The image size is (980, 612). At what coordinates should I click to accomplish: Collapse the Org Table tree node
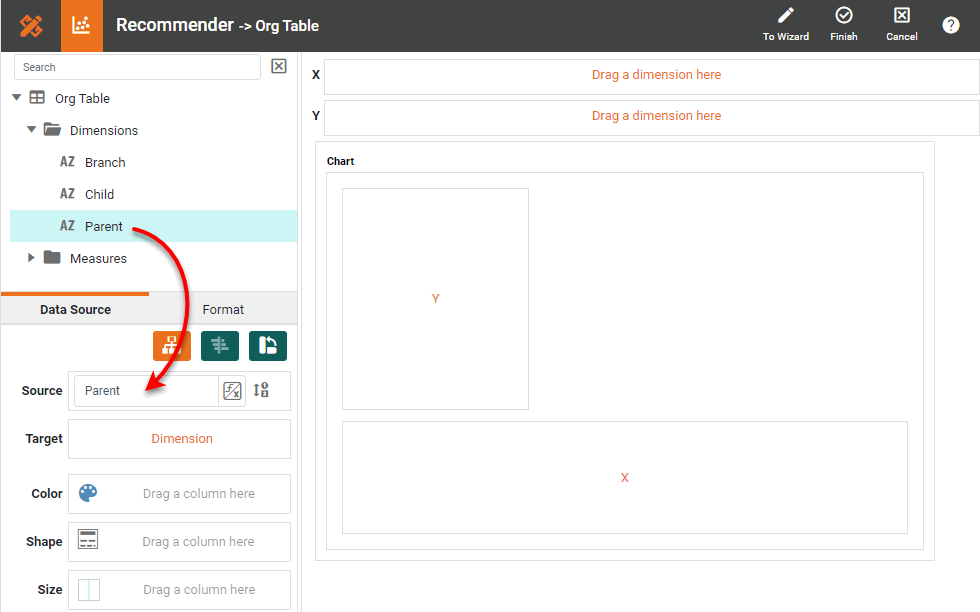(17, 98)
